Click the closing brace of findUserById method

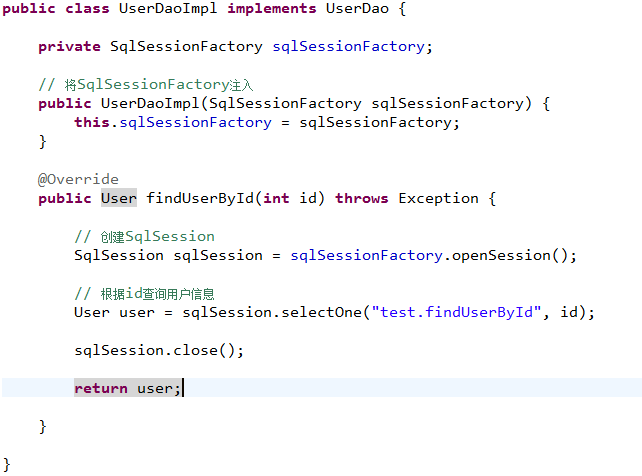[42, 426]
